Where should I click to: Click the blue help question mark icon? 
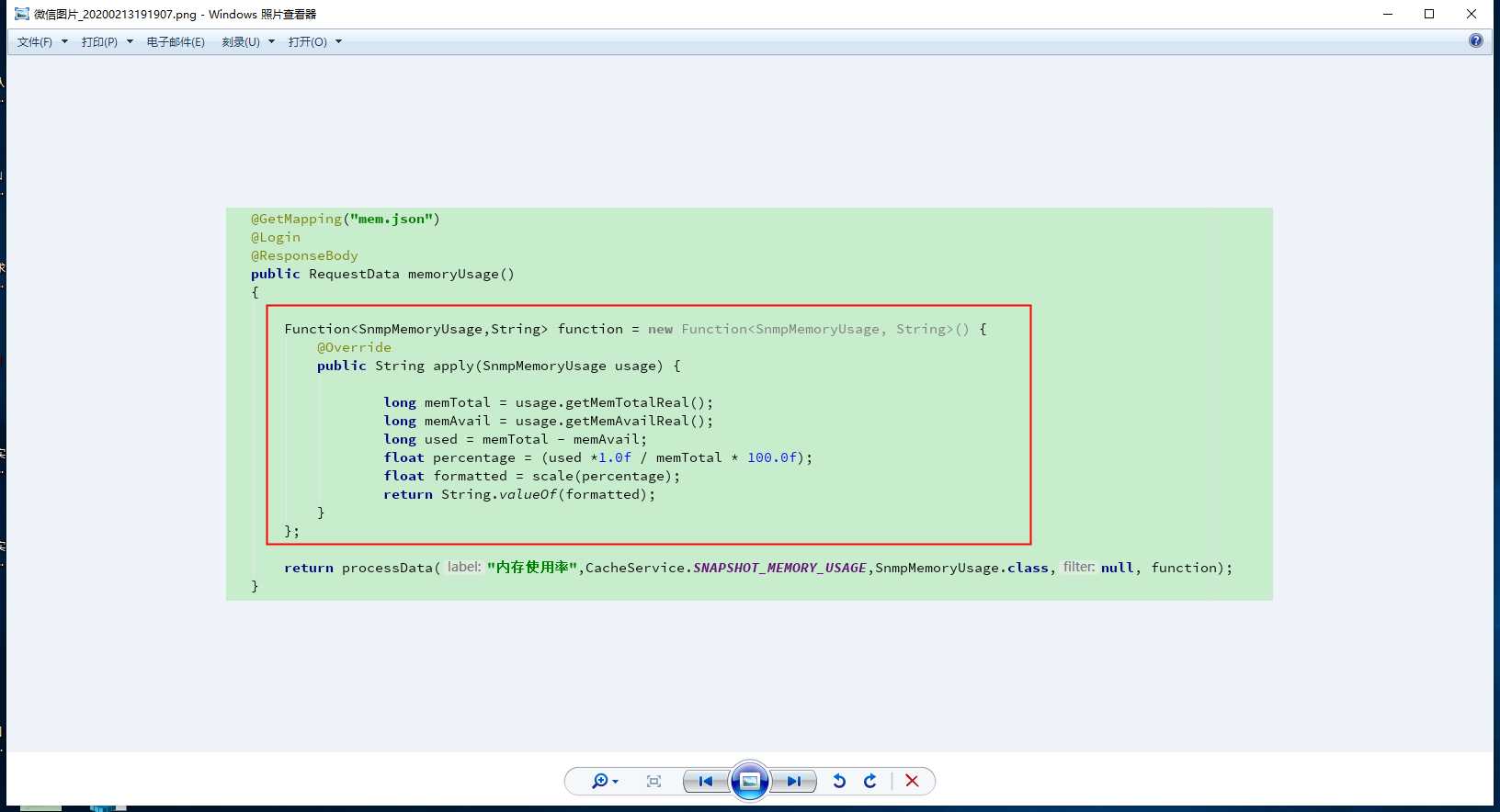click(x=1476, y=40)
